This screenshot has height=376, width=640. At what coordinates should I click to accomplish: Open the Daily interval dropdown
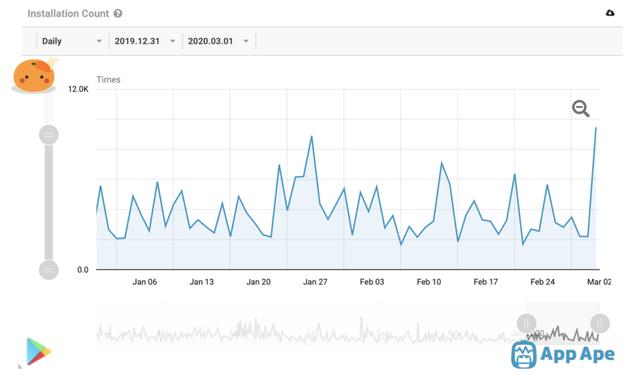(71, 41)
